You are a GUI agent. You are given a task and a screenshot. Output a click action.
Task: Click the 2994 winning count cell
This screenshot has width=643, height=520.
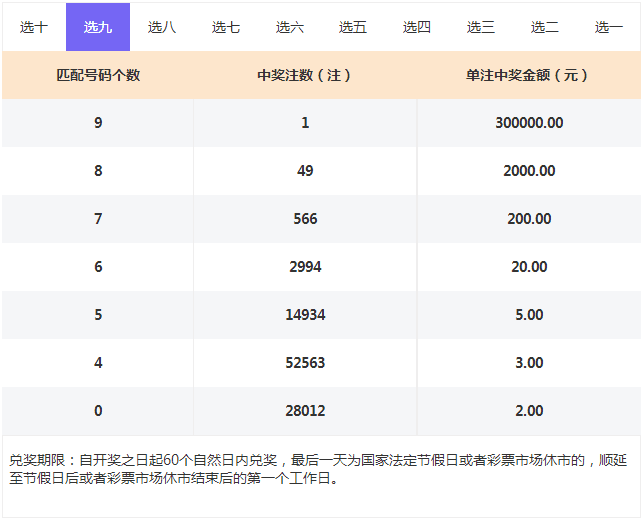click(305, 267)
